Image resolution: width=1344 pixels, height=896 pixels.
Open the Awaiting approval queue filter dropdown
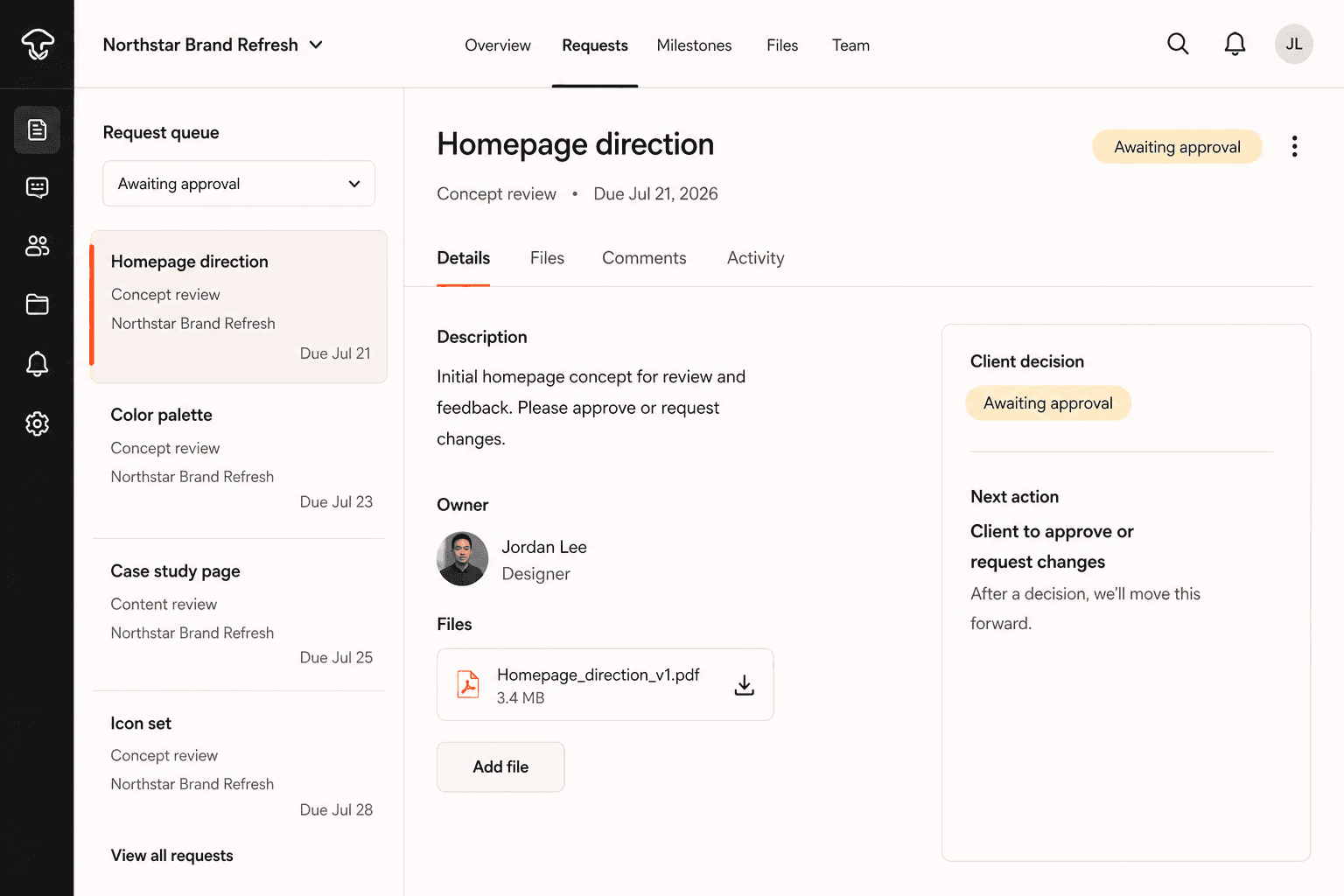239,184
